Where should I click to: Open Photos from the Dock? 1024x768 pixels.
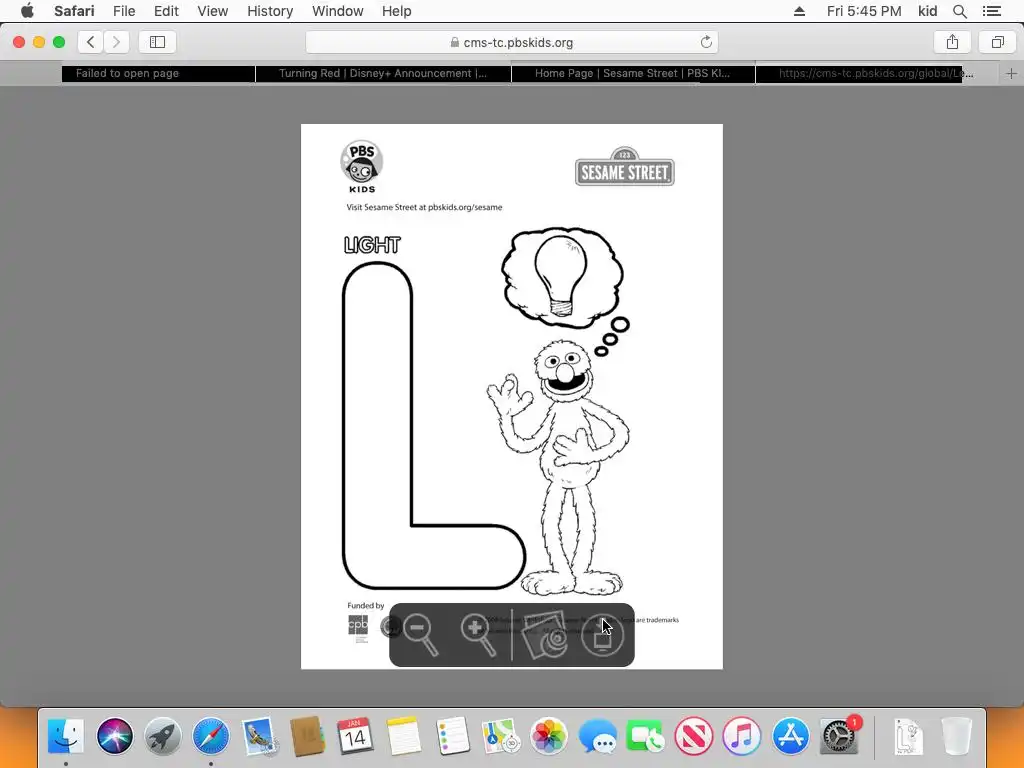coord(549,736)
